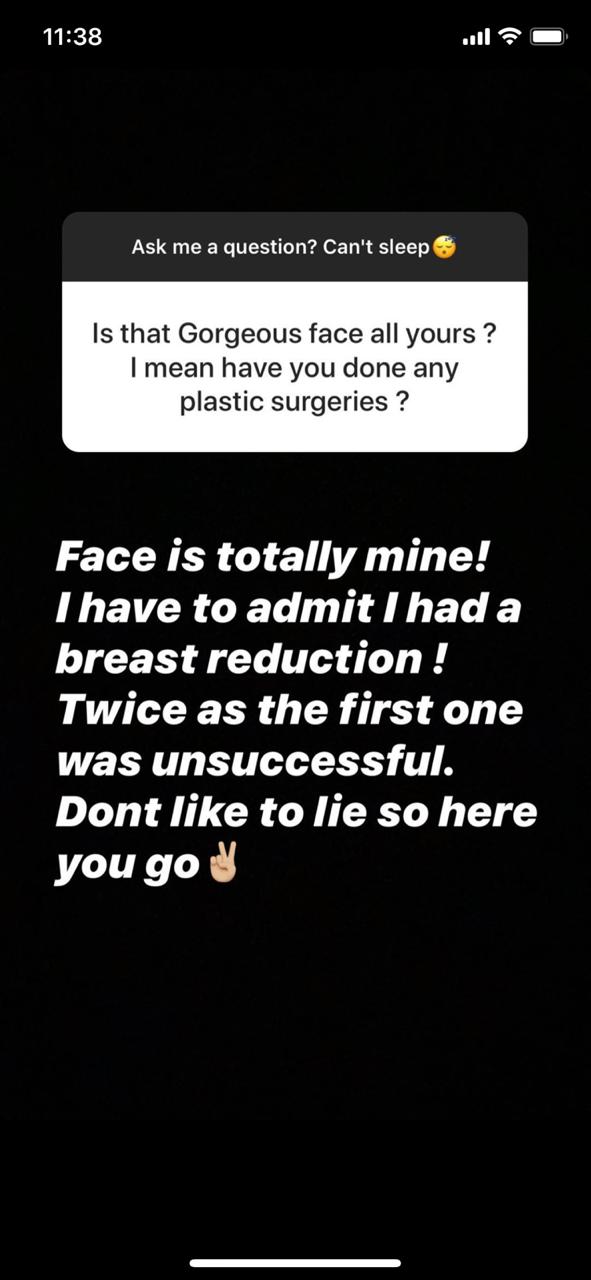The image size is (591, 1280).
Task: Tap the 'I have to admit I had a' line
Action: click(x=288, y=609)
